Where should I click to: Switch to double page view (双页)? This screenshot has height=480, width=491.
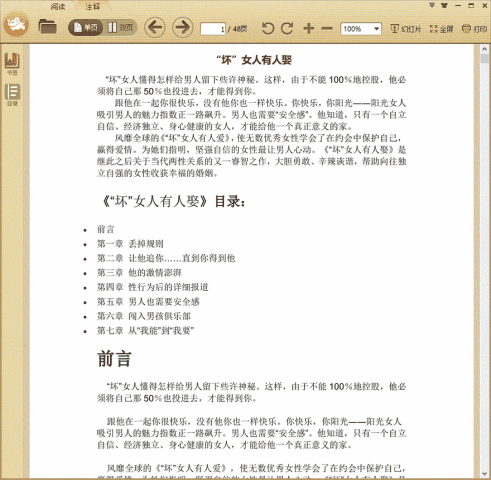tap(120, 27)
